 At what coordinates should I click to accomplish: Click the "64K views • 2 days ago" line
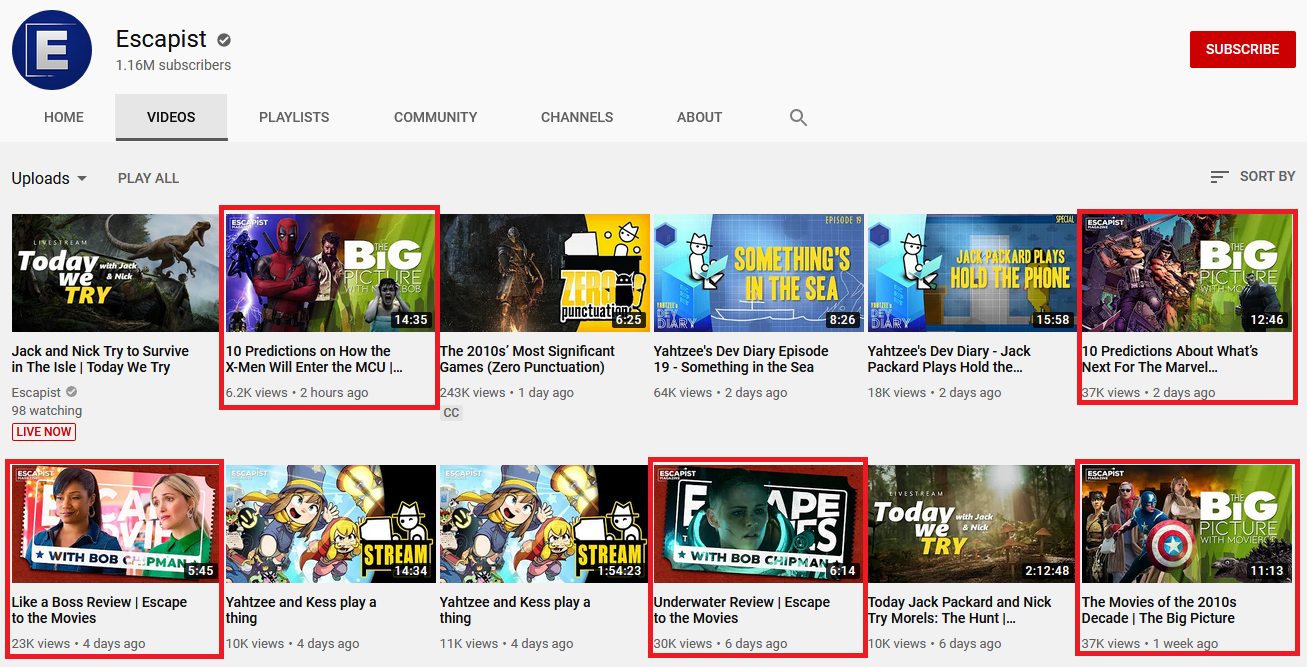[x=720, y=393]
